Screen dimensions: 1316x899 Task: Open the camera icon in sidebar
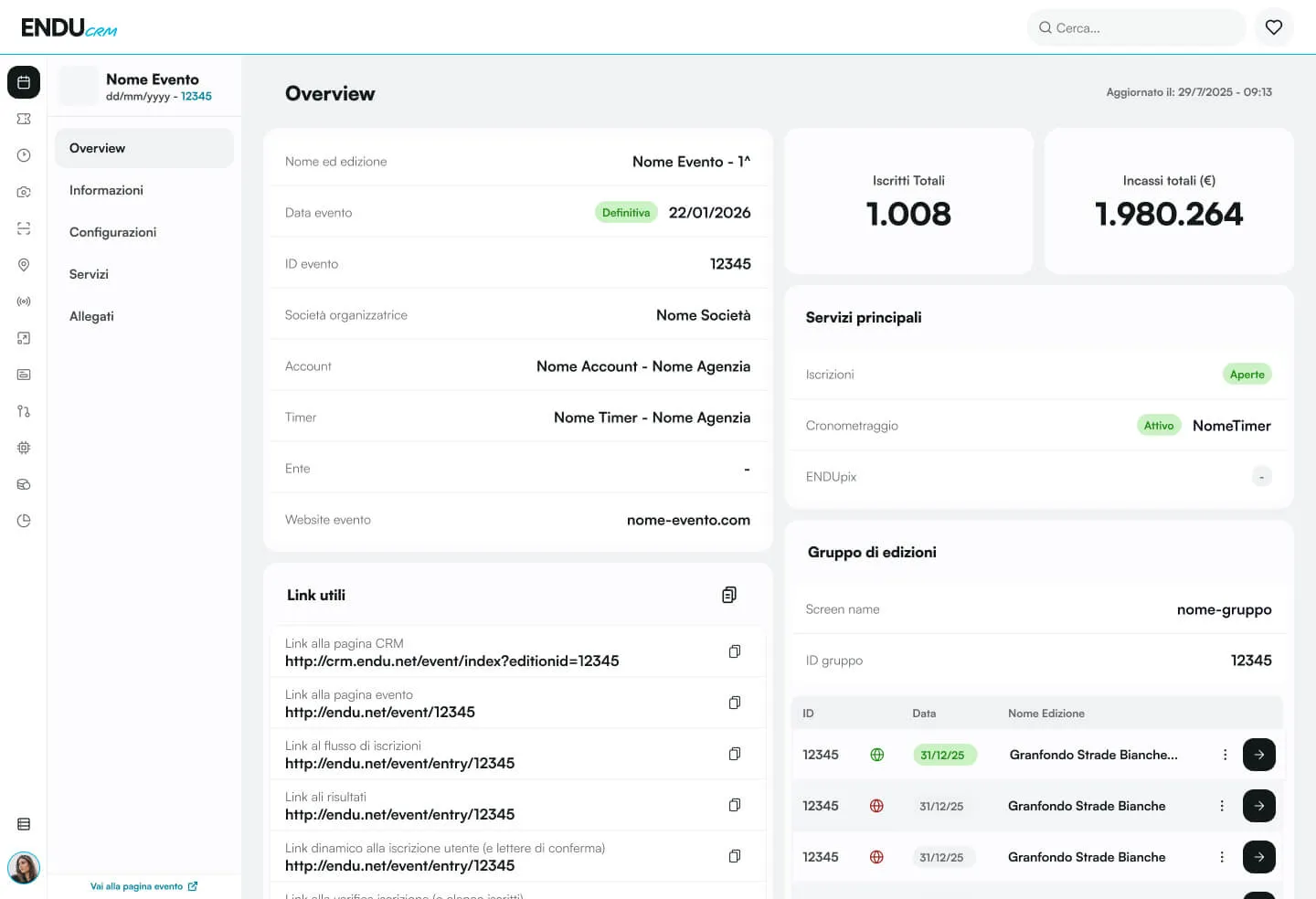click(24, 192)
